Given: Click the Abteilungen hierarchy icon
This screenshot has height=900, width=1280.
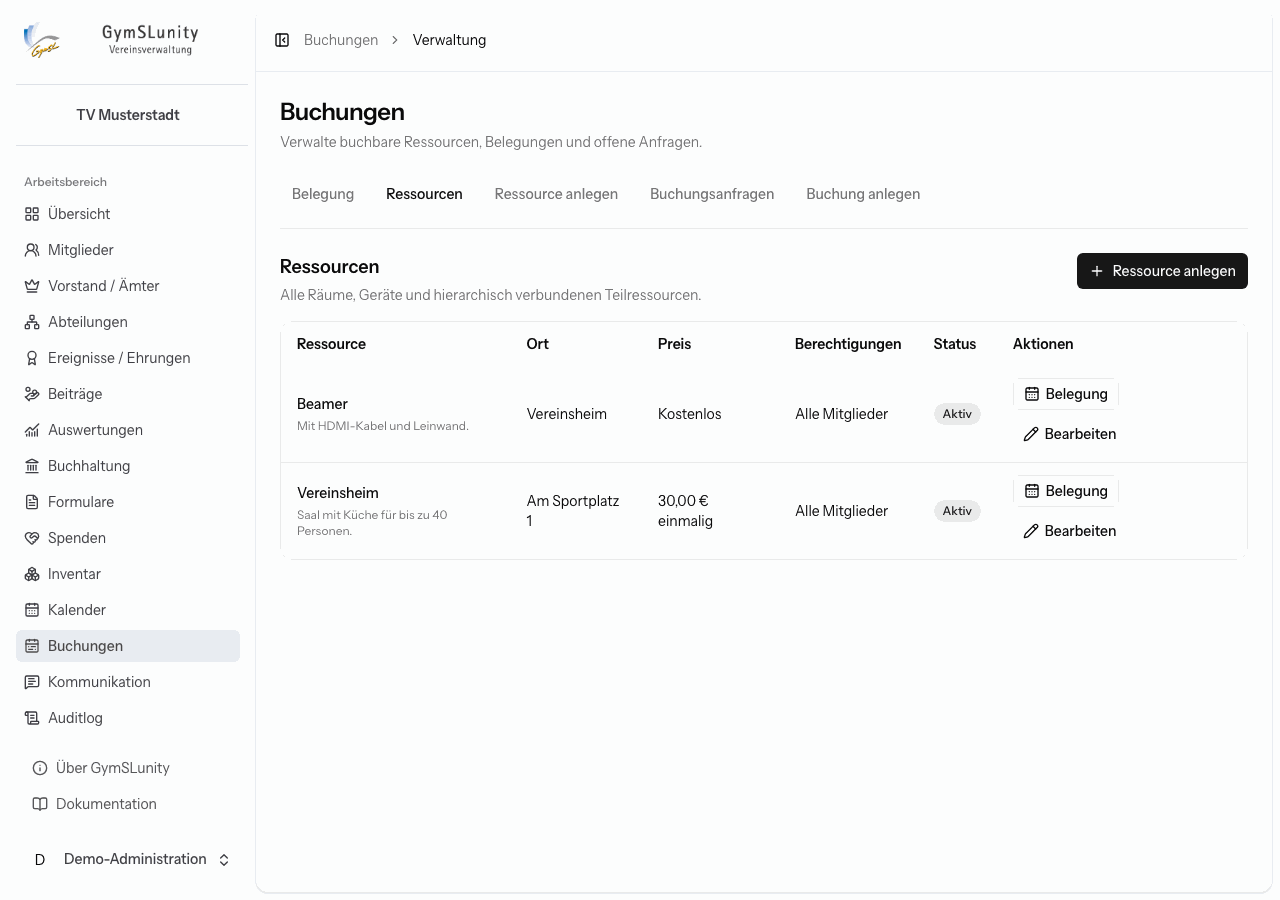Looking at the screenshot, I should tap(32, 322).
